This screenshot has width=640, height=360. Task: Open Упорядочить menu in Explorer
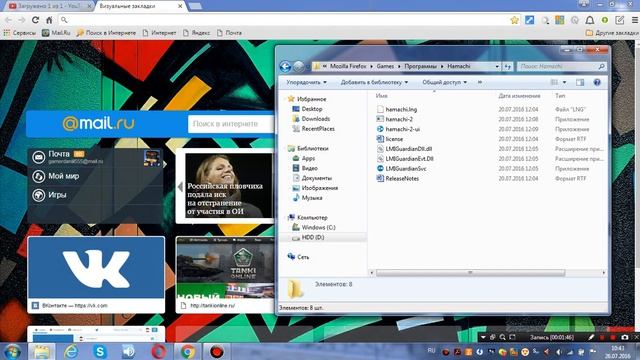click(306, 82)
